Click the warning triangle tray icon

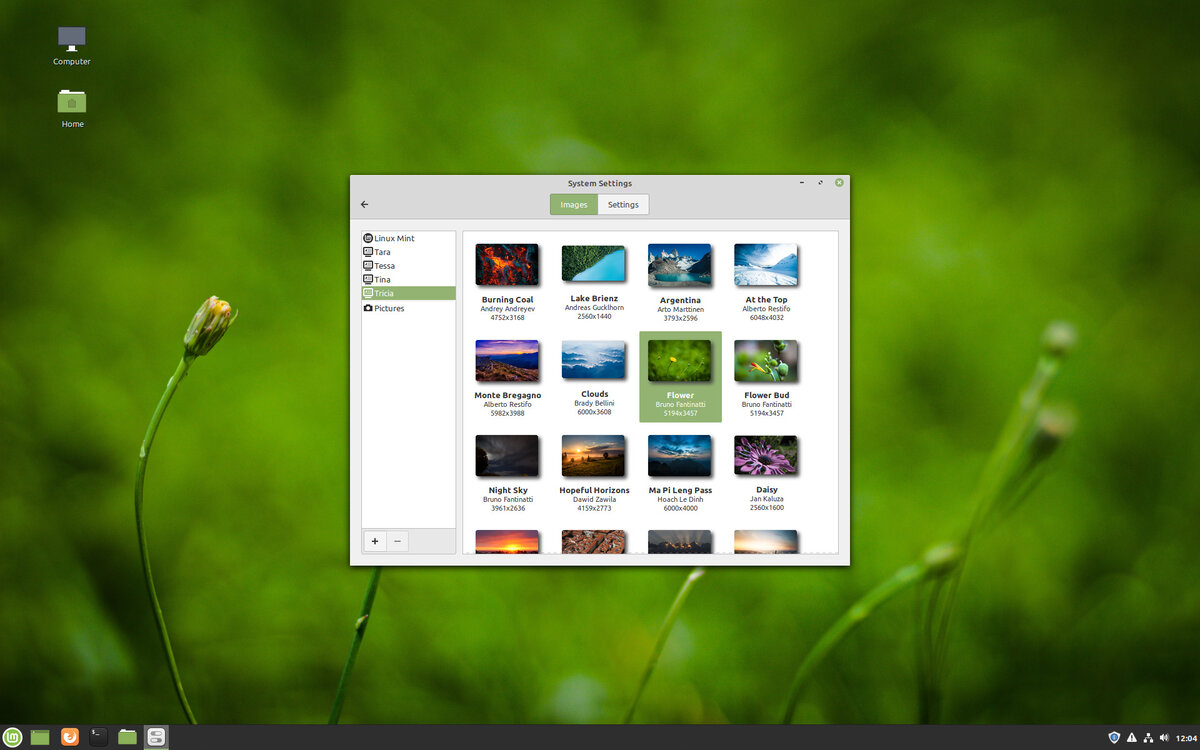(1131, 737)
